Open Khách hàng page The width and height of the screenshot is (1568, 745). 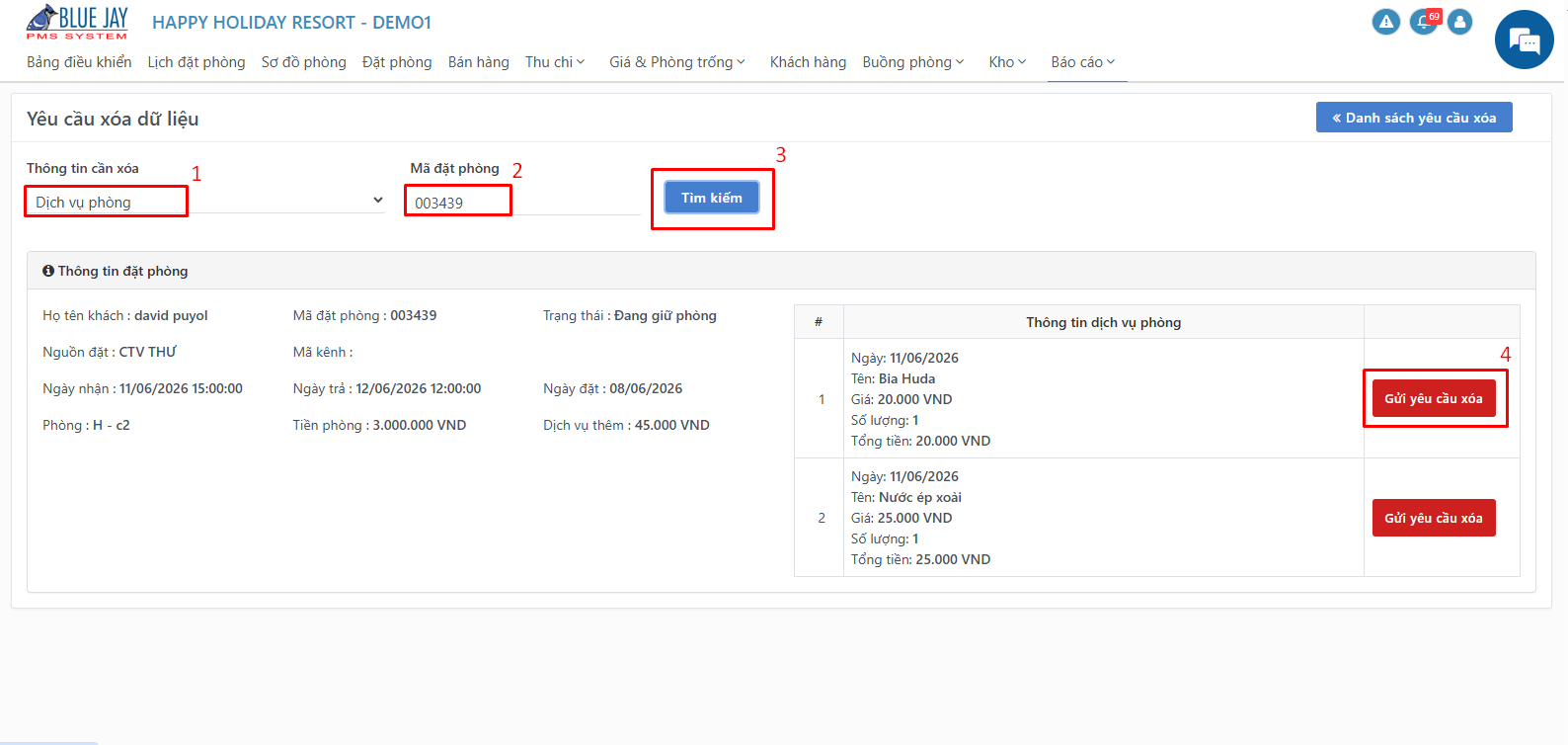click(x=808, y=62)
